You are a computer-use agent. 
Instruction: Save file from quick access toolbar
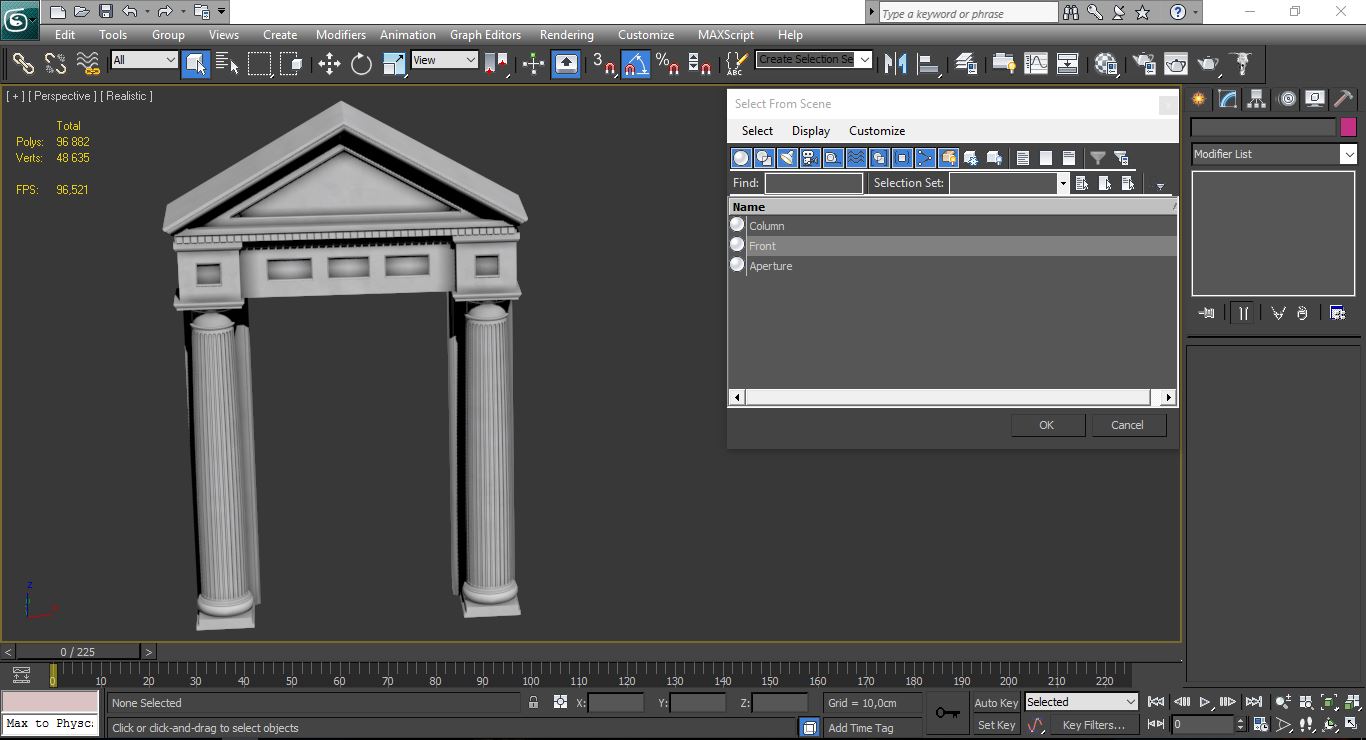[x=105, y=12]
